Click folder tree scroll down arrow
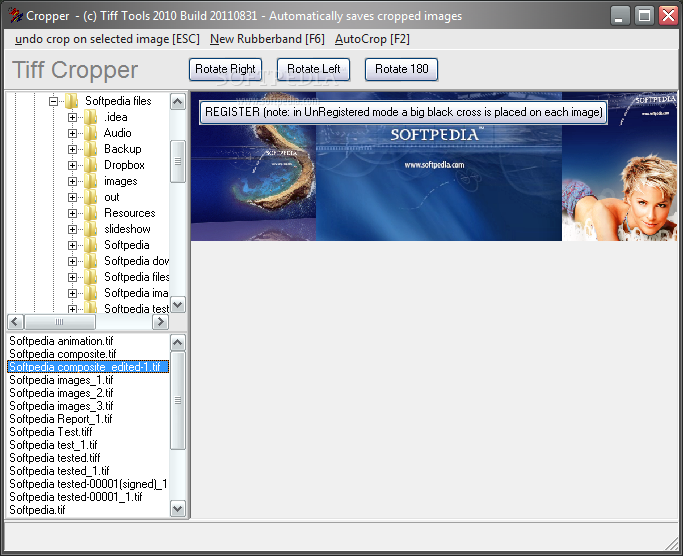Viewport: 683px width, 556px height. point(177,304)
